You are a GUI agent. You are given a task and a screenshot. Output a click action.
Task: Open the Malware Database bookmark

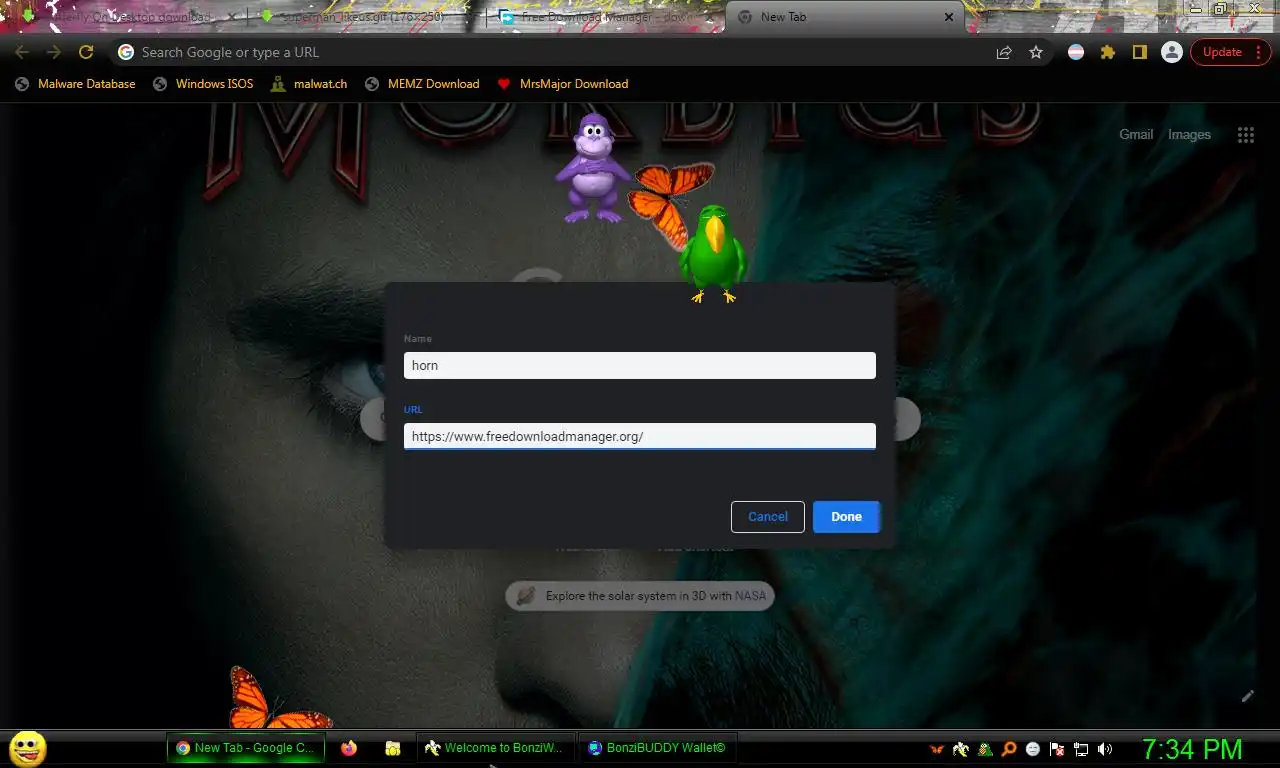tap(76, 84)
